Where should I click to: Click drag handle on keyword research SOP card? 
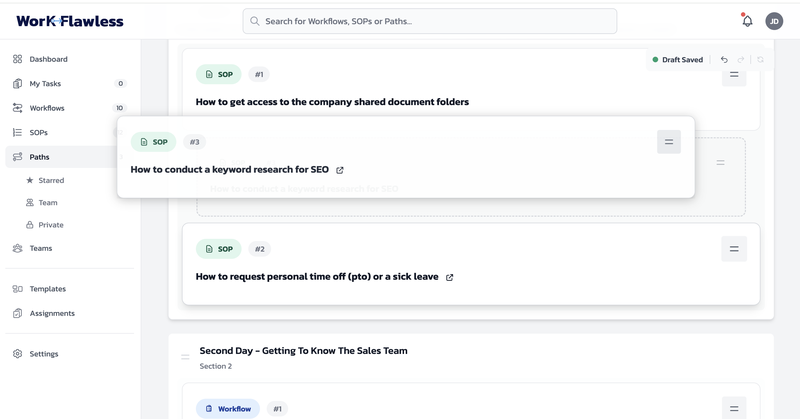point(669,142)
